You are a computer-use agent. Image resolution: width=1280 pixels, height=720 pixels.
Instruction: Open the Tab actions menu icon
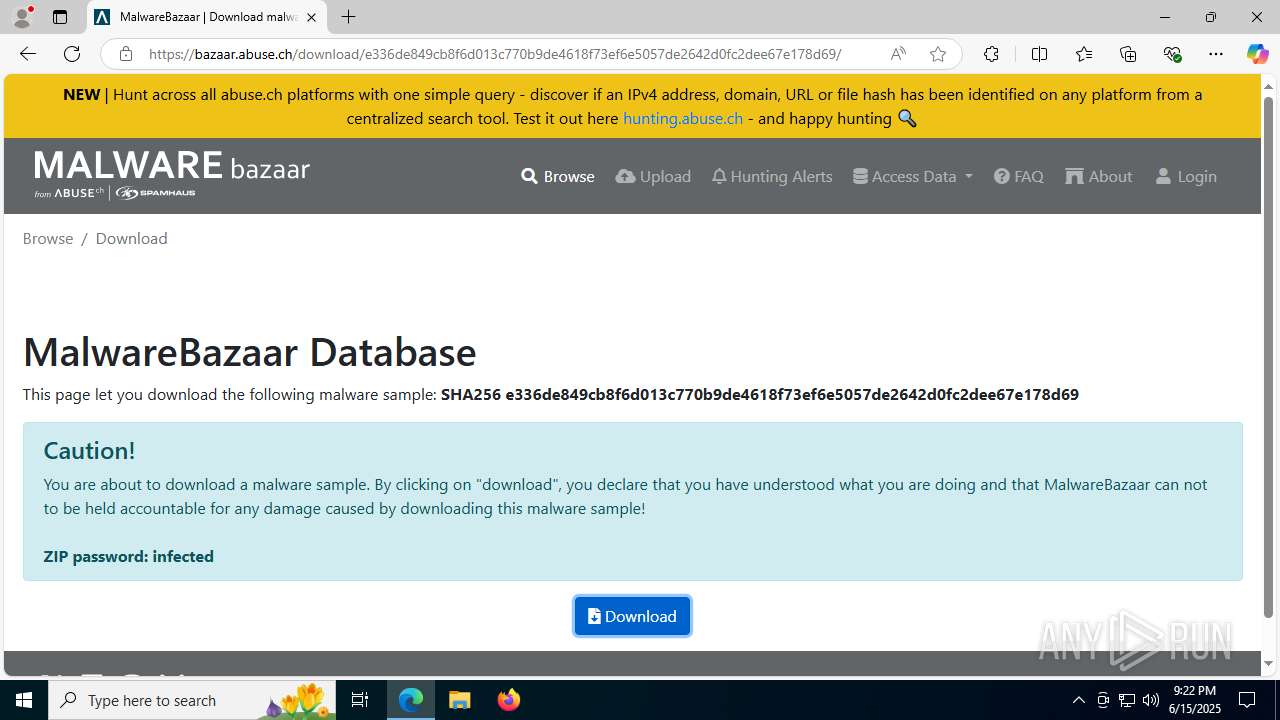pos(60,17)
